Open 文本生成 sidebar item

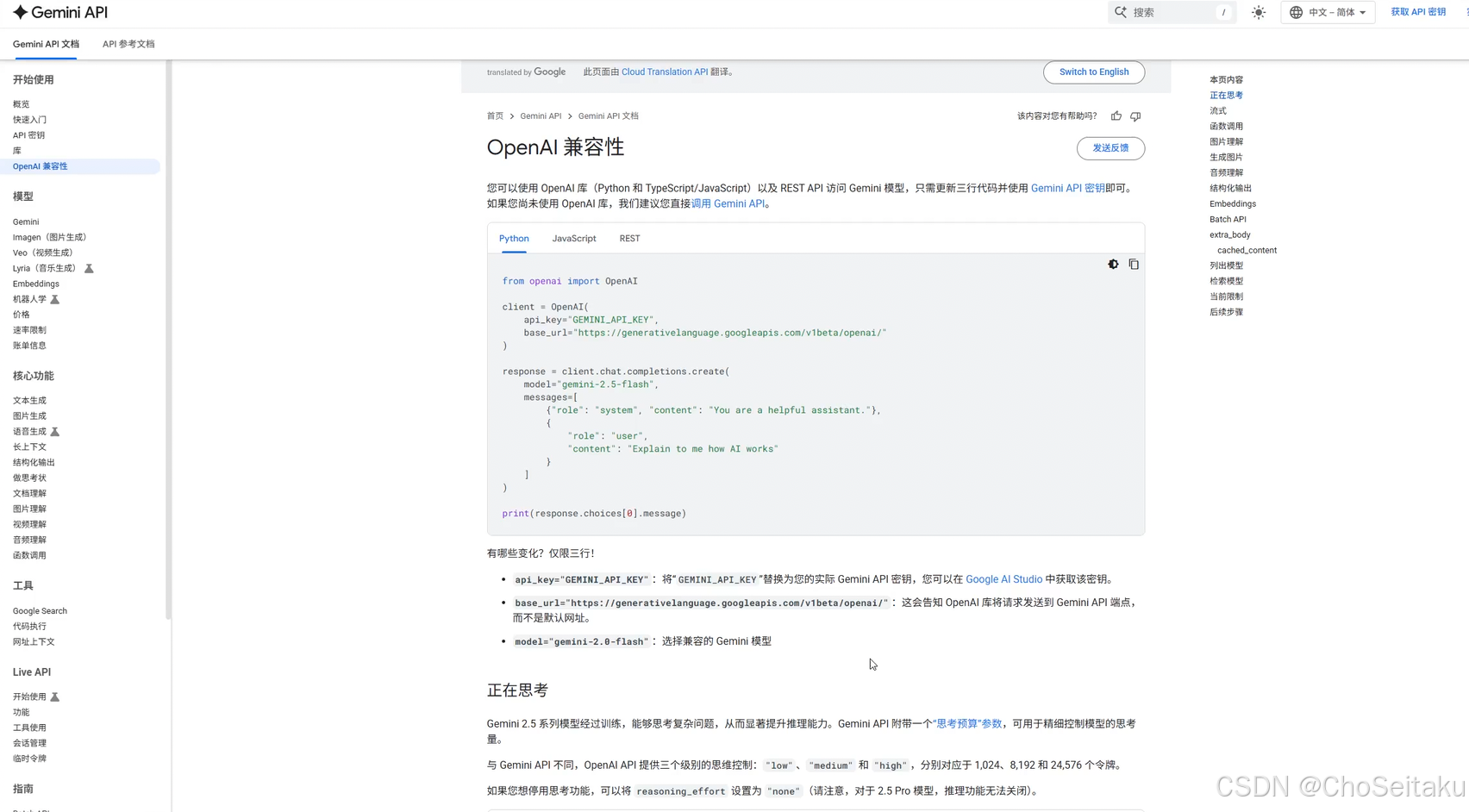pos(29,401)
